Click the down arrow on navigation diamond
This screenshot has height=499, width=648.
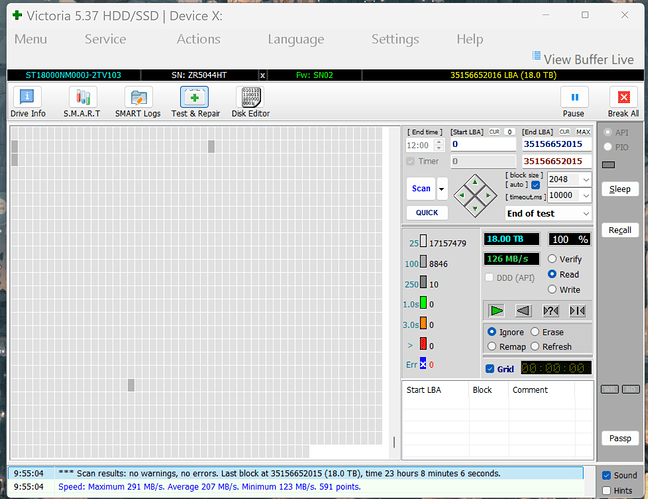pos(475,208)
